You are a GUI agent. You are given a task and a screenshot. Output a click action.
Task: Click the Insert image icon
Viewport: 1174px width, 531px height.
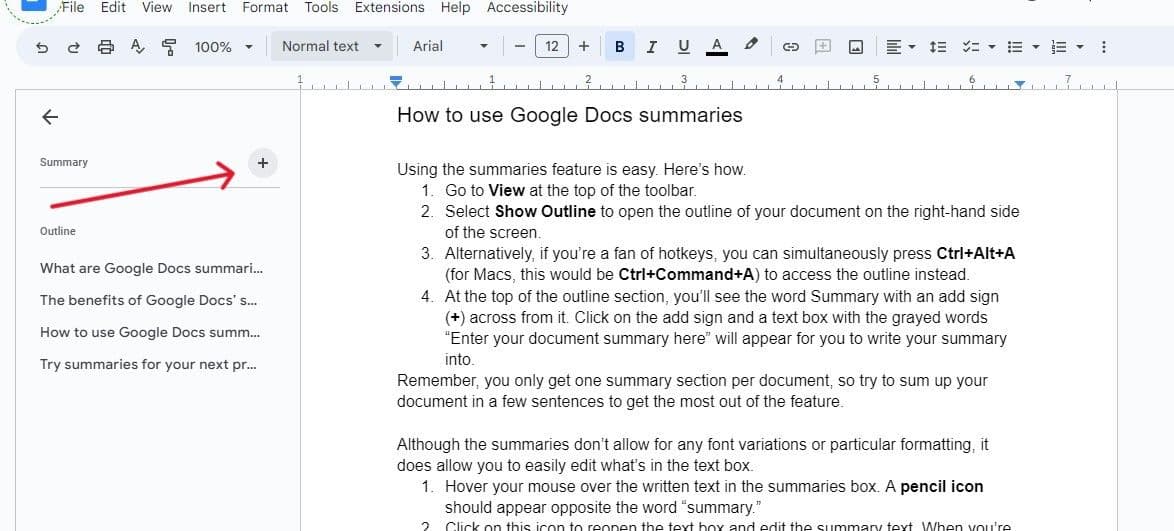pyautogui.click(x=856, y=47)
